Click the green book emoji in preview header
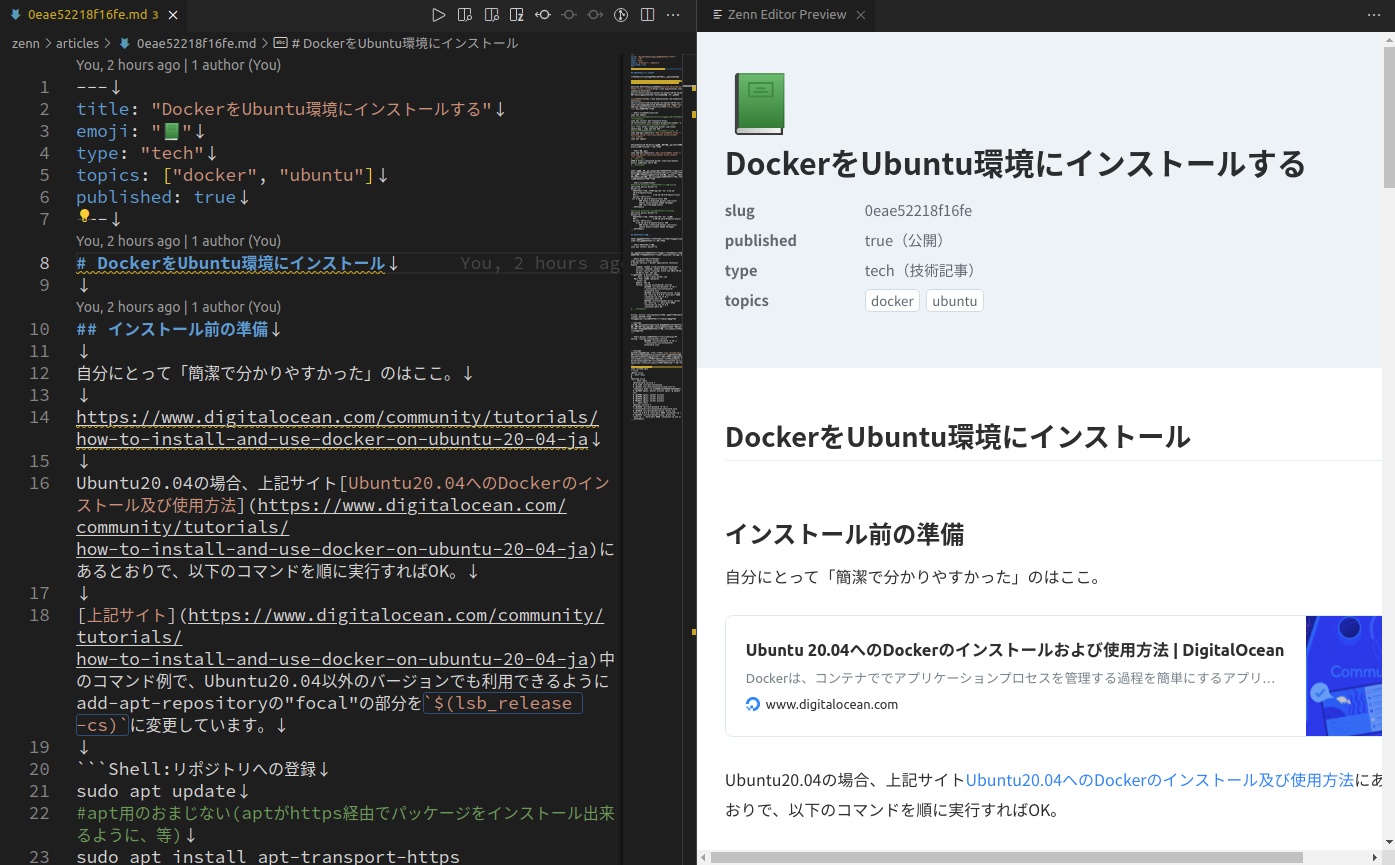Screen dimensions: 1395x865 (759, 104)
